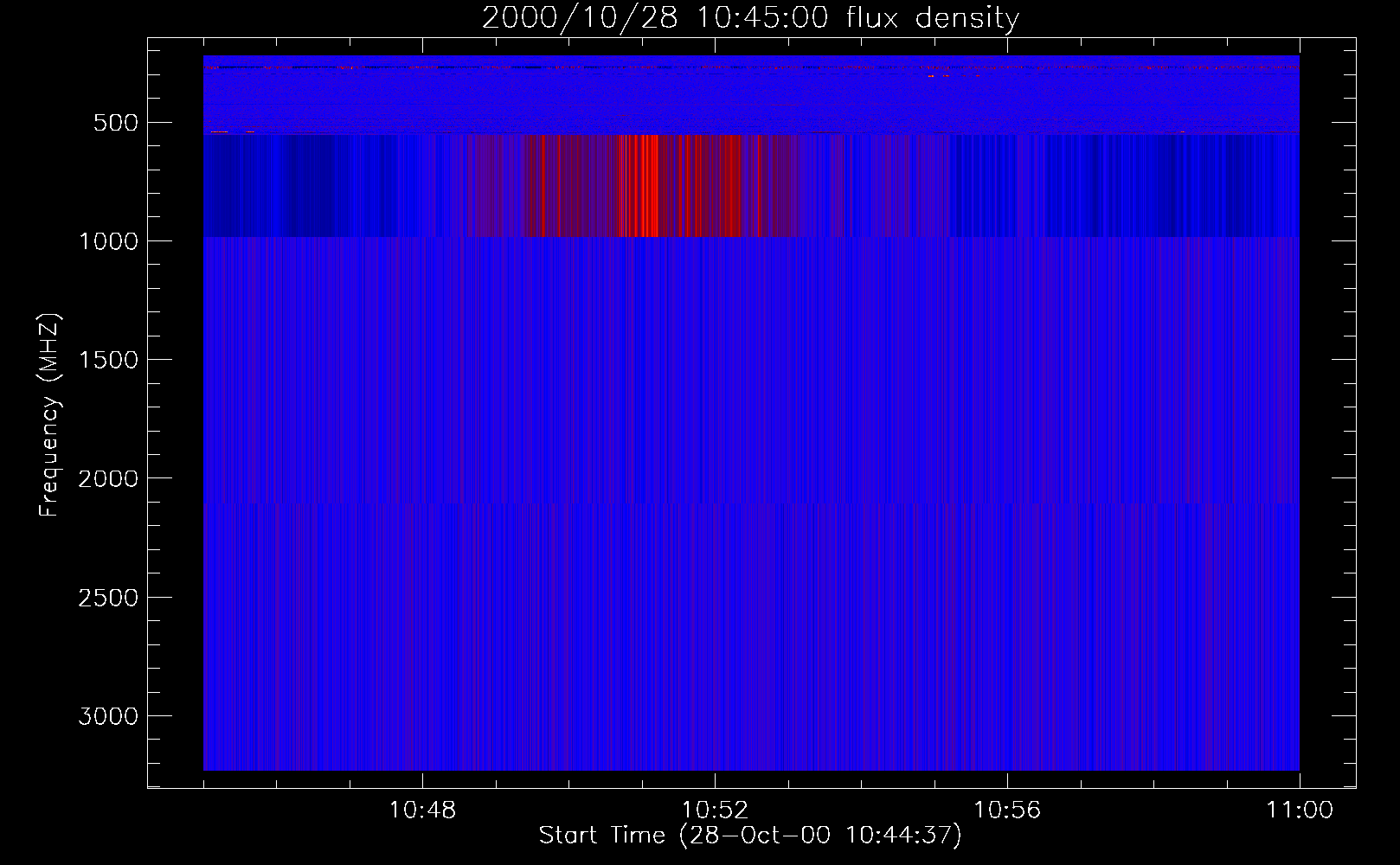Click the 11:00 time tick label
Screen dimensions: 1400x865
(1300, 811)
